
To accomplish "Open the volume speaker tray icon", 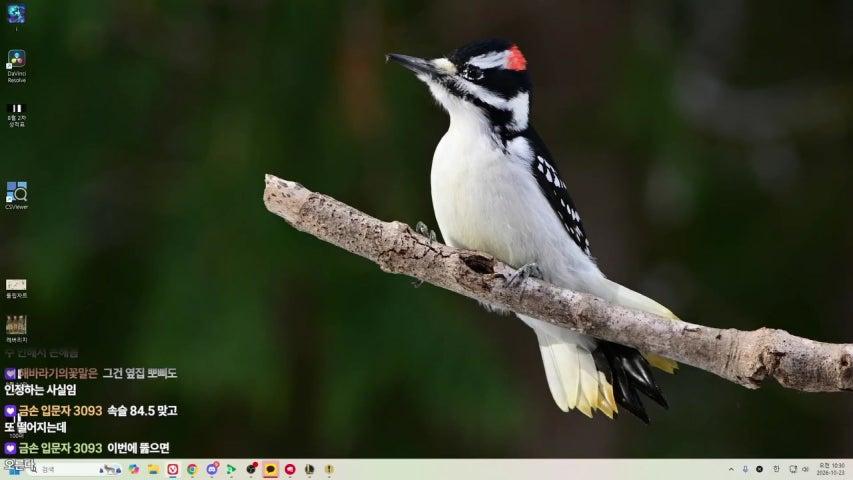I will tap(806, 469).
